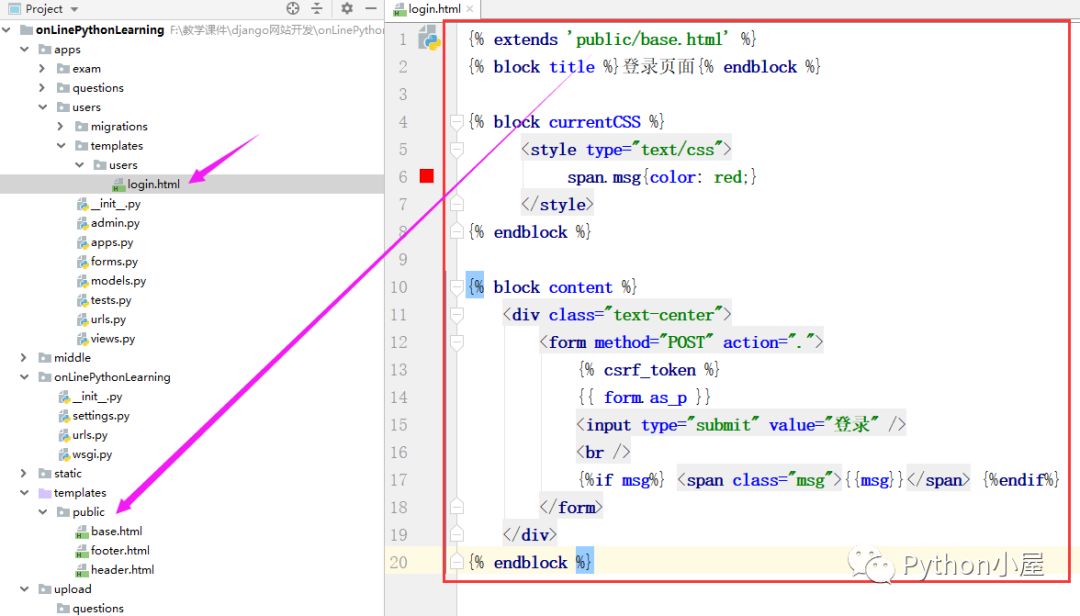The height and width of the screenshot is (616, 1080).
Task: Click the static folder icon
Action: click(x=45, y=473)
